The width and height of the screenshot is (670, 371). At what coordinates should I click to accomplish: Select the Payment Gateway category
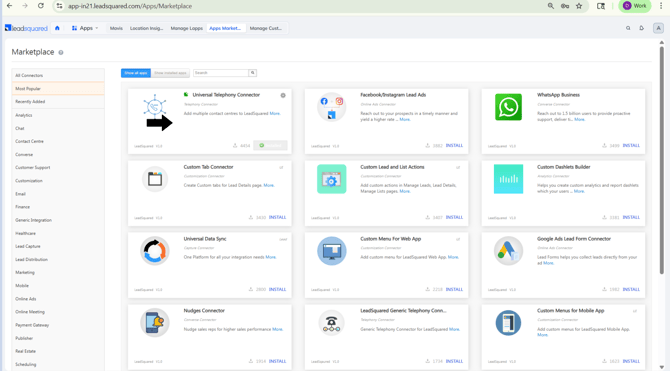[58, 325]
